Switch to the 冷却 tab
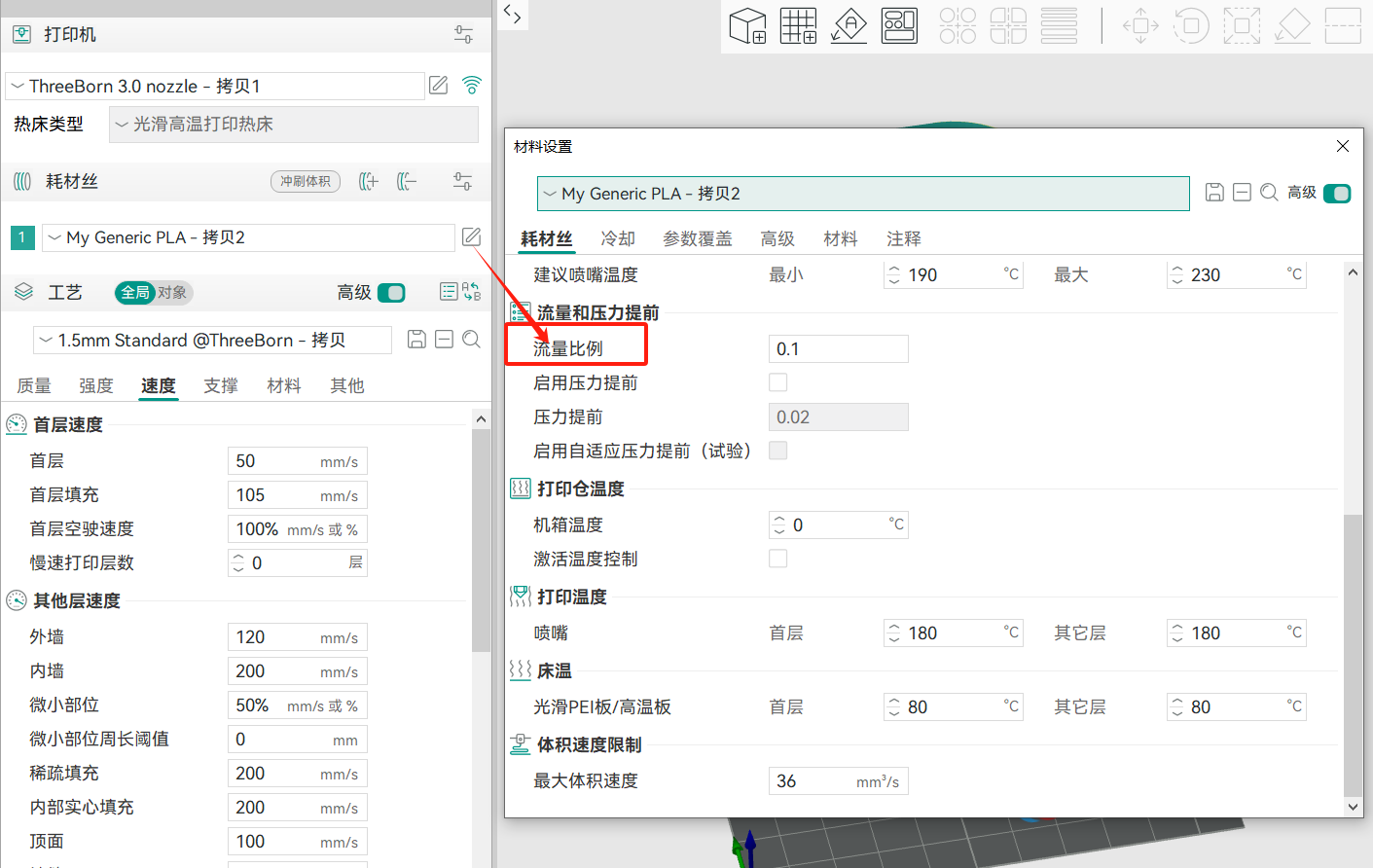The image size is (1373, 868). (618, 238)
